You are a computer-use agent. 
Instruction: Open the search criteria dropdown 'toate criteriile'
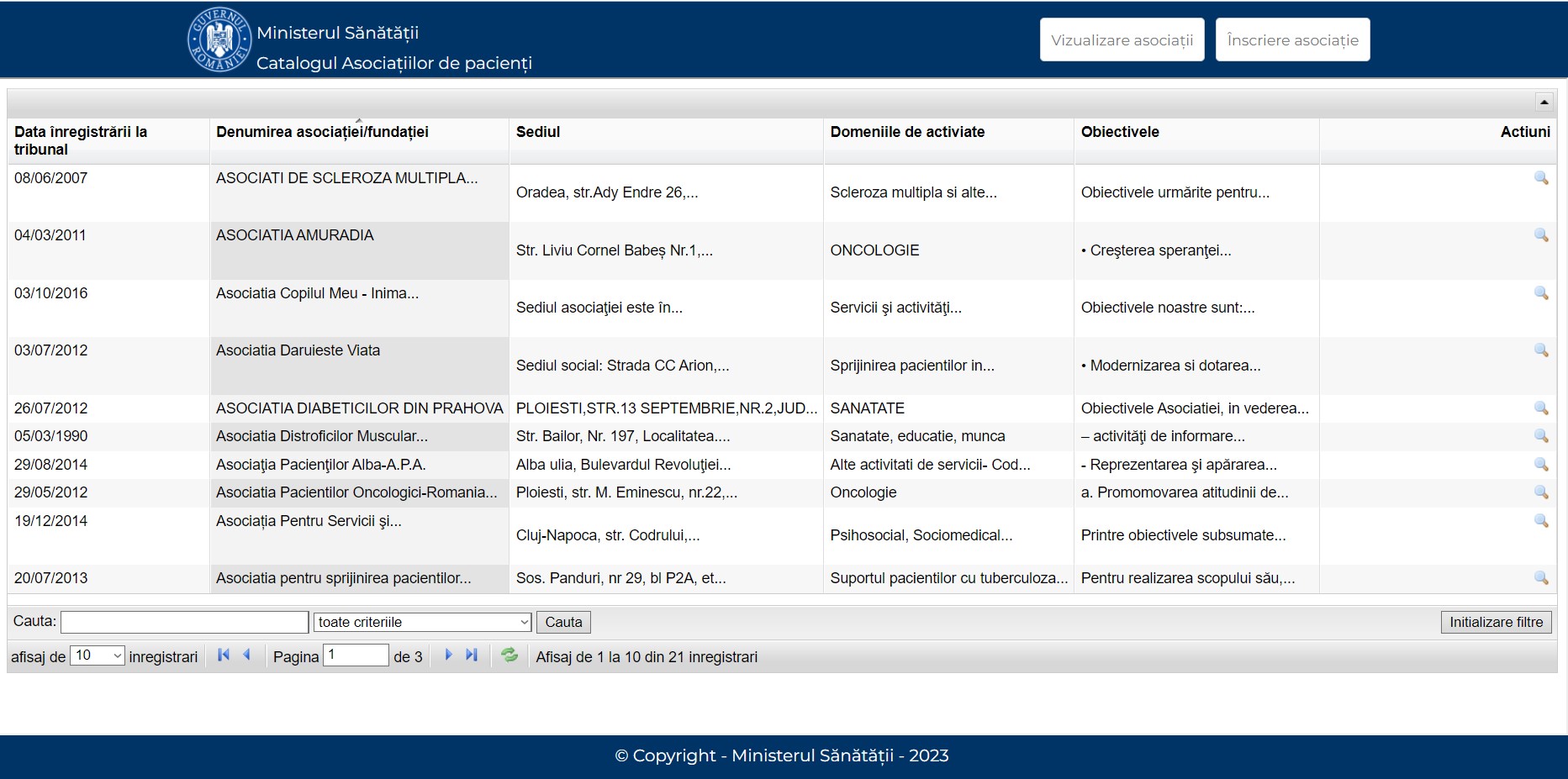coord(423,622)
